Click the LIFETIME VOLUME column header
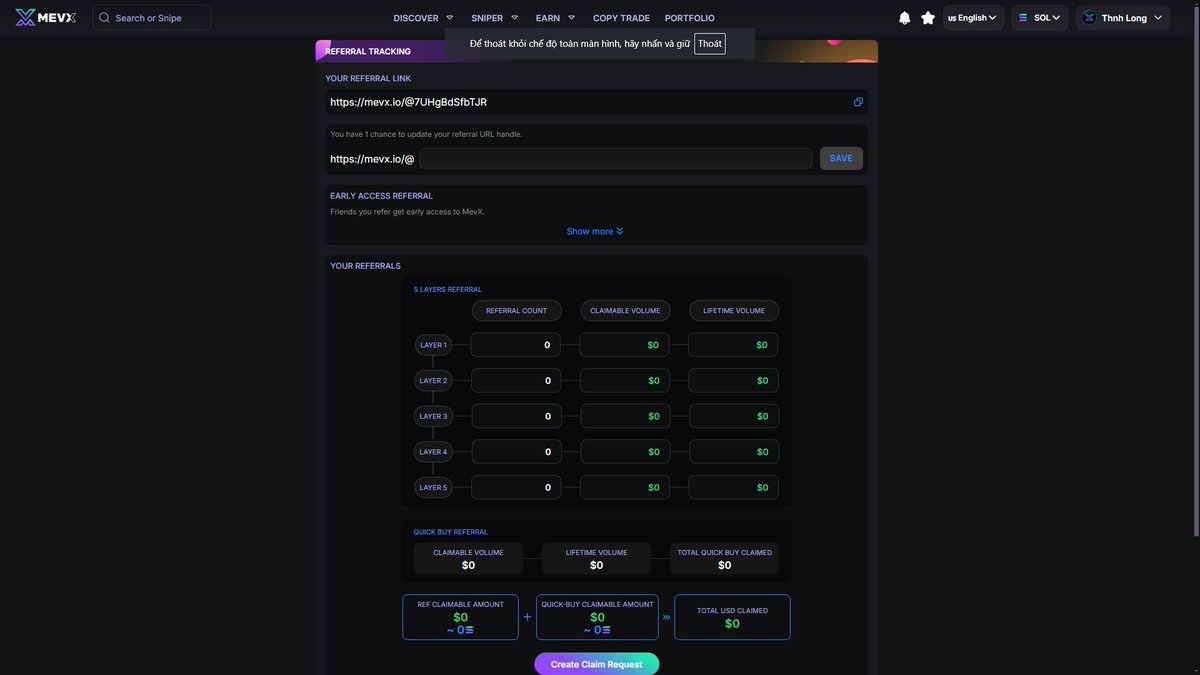Screen dimensions: 1200x675 point(734,311)
